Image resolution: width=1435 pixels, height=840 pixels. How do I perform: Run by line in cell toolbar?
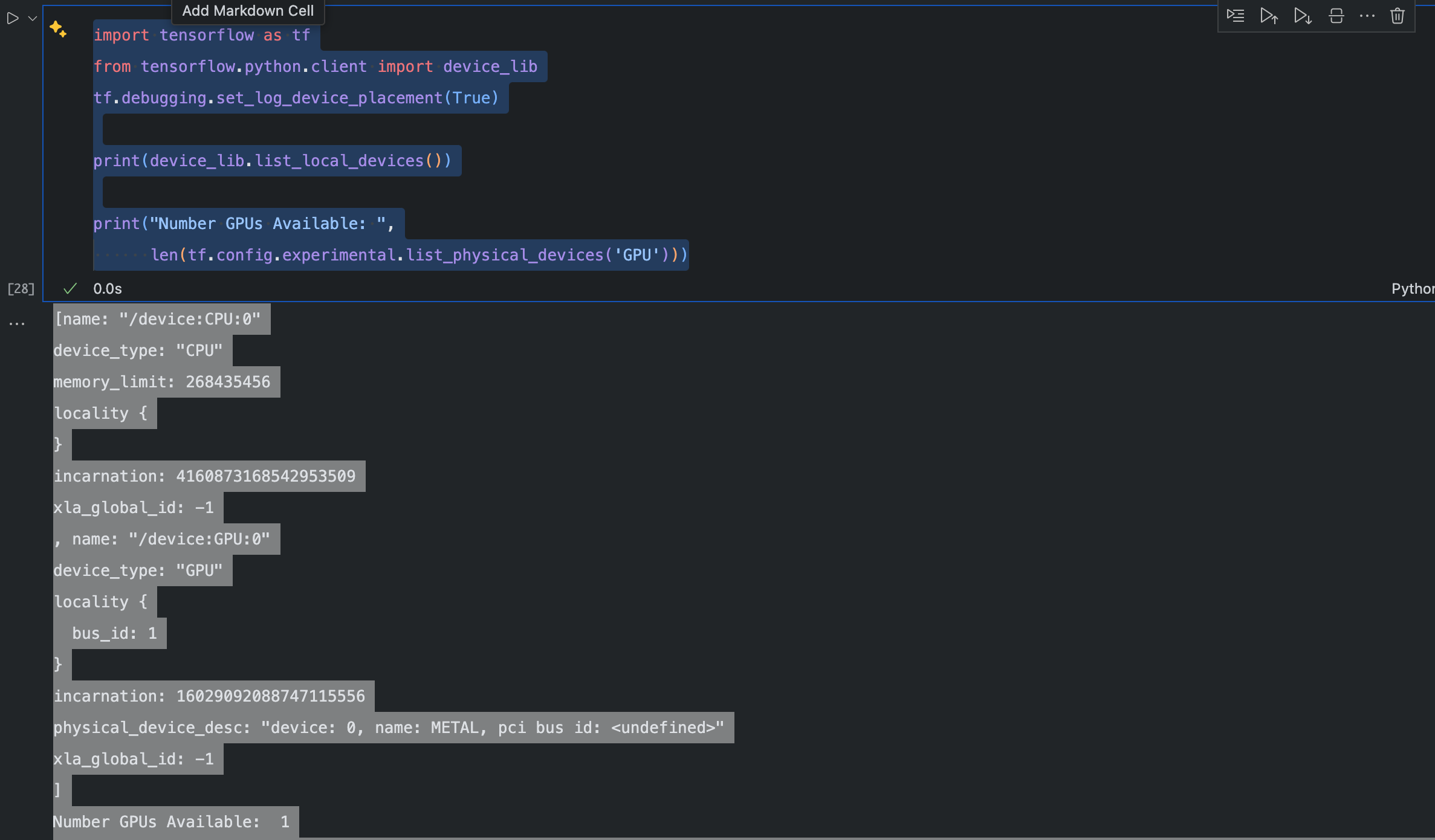1235,15
